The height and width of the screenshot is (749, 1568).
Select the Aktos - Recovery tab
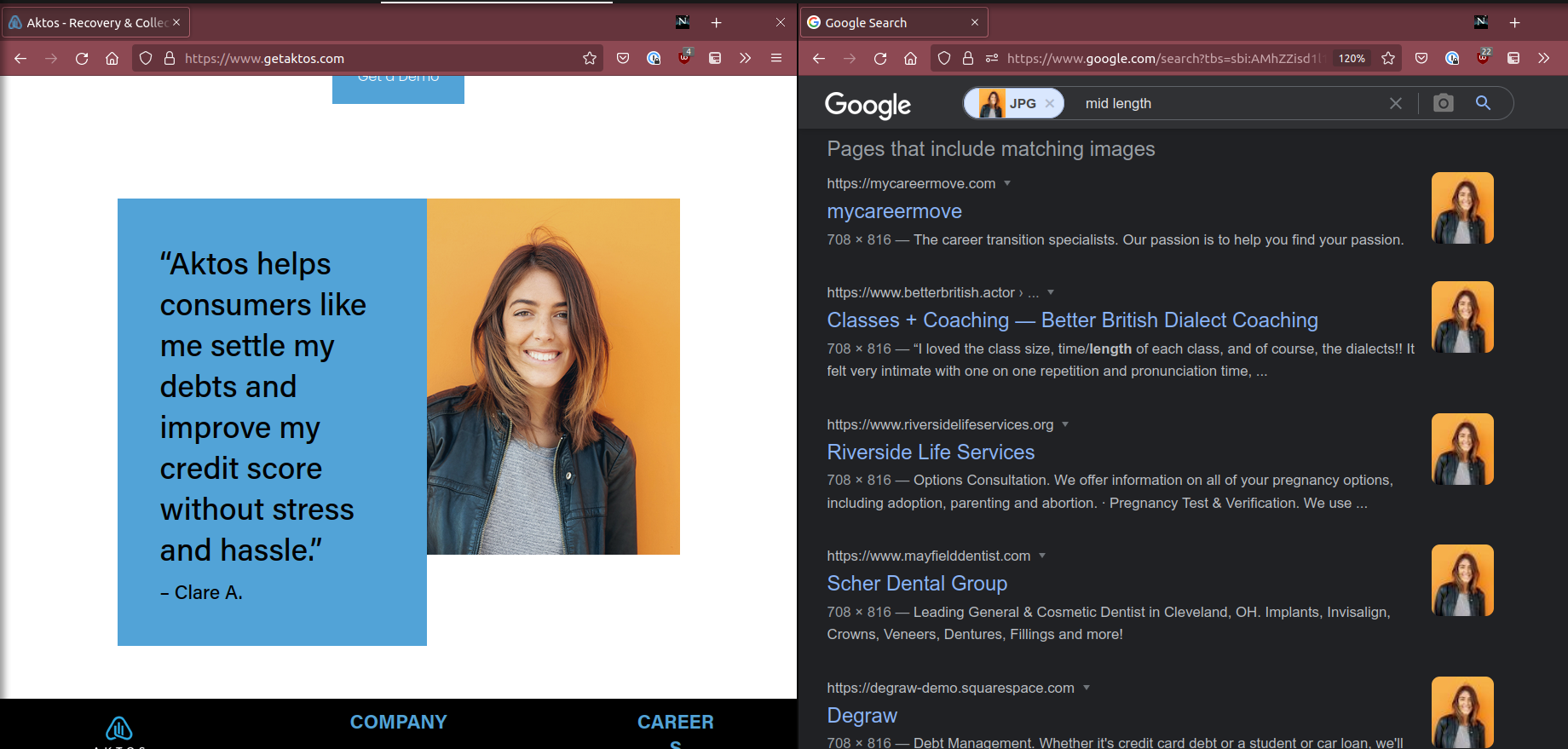tap(95, 23)
